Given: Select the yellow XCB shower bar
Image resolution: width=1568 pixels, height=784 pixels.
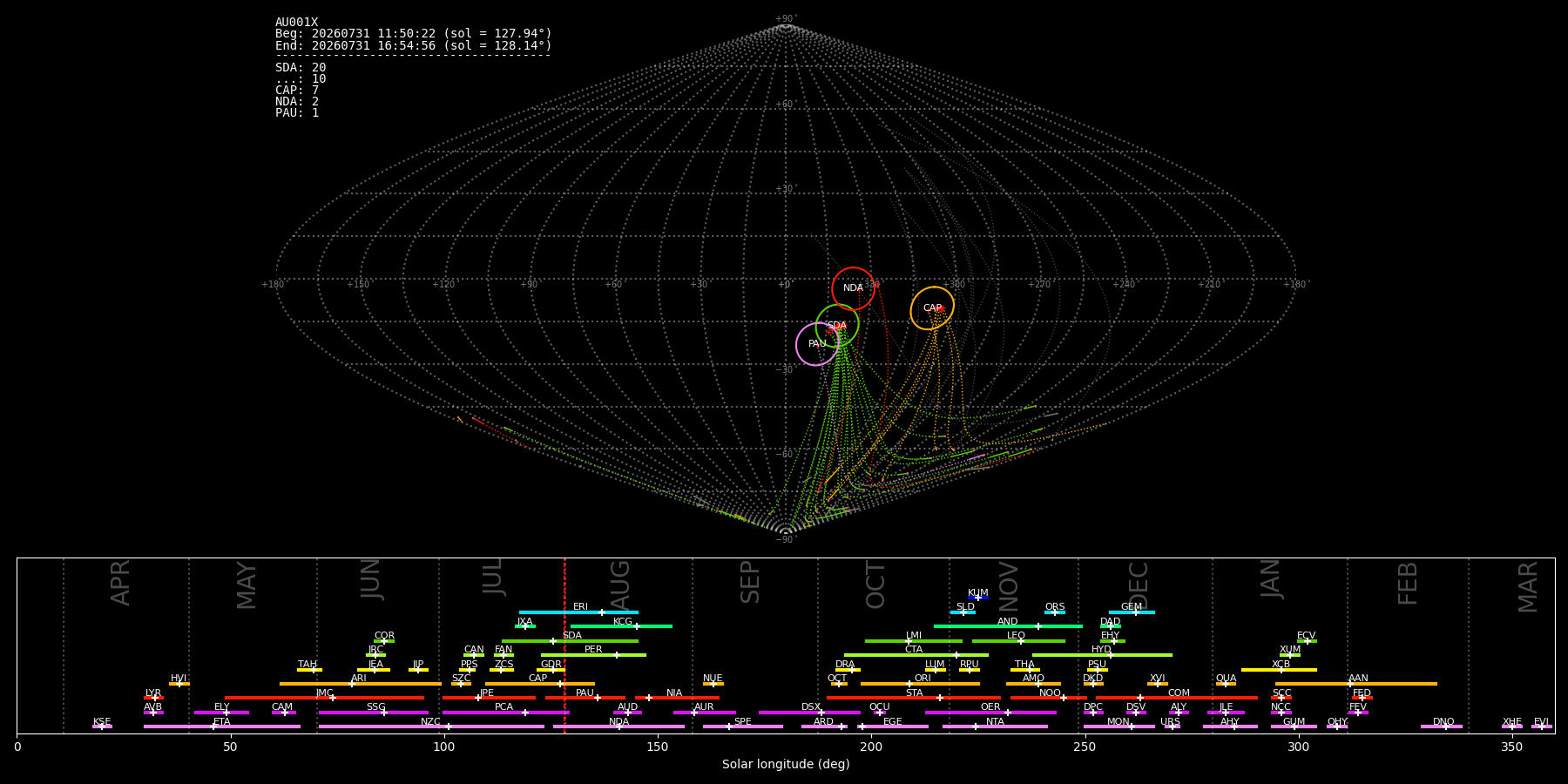Looking at the screenshot, I should [1279, 670].
